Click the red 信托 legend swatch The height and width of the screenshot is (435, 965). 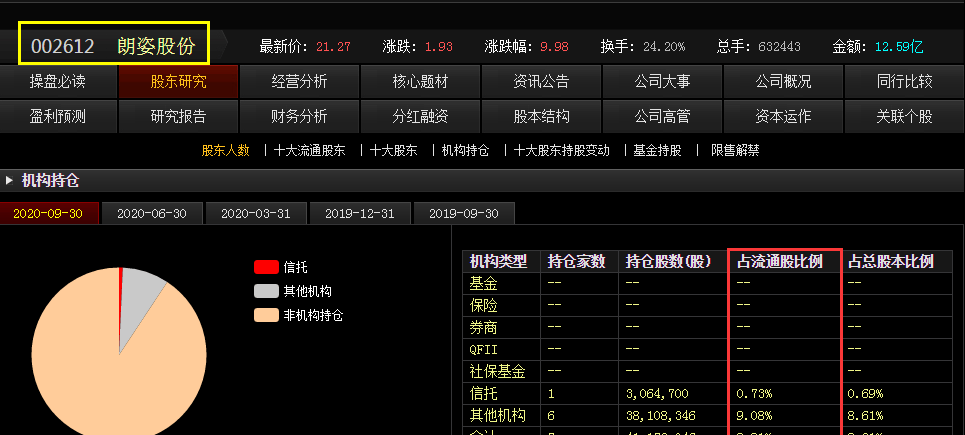[x=266, y=267]
